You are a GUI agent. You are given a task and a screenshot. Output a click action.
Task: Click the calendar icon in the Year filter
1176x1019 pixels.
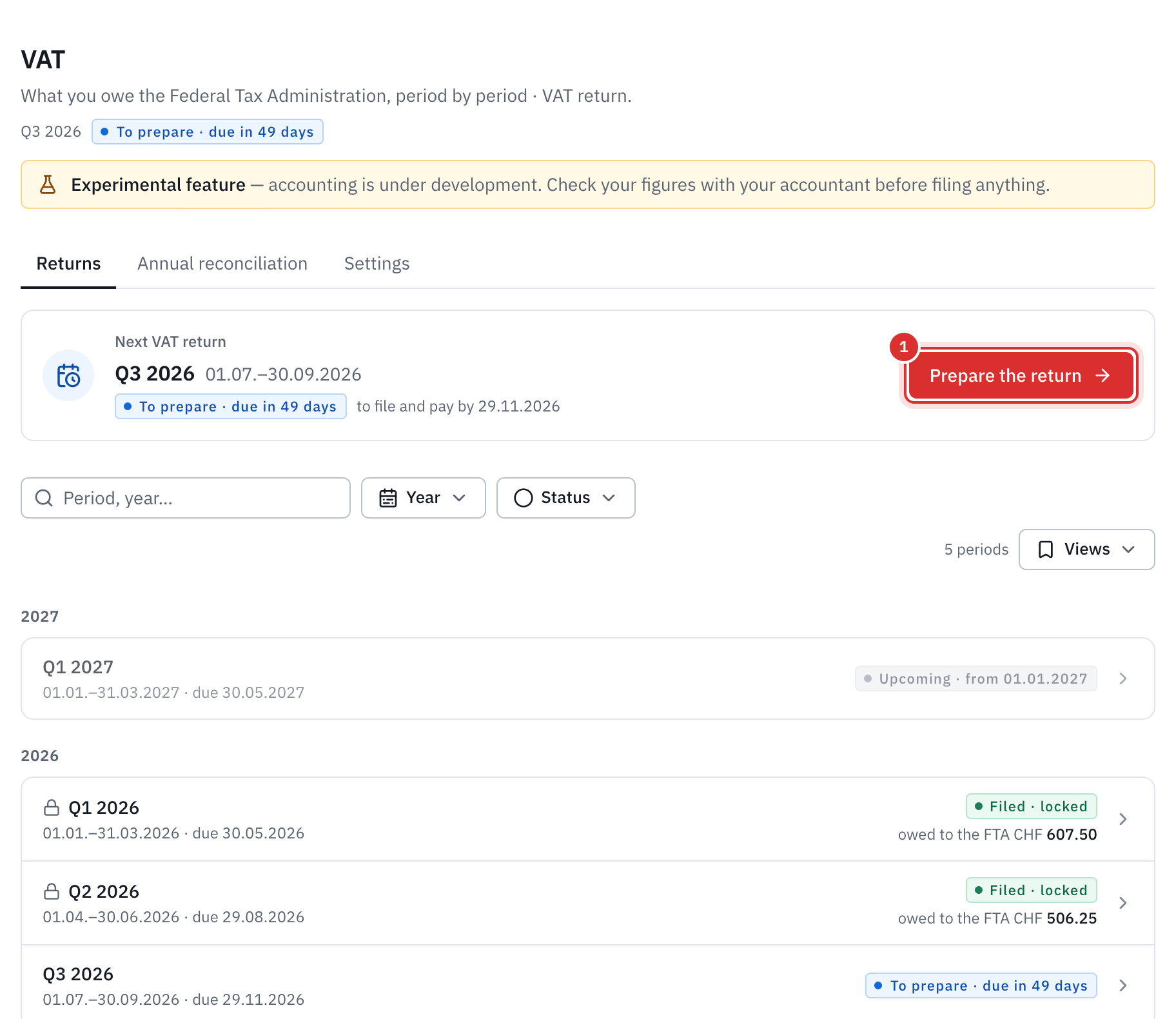pos(388,498)
